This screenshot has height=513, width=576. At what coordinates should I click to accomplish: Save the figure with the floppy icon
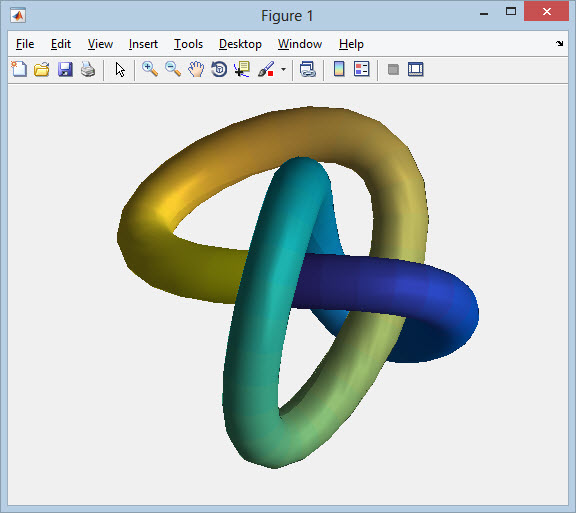(x=65, y=69)
